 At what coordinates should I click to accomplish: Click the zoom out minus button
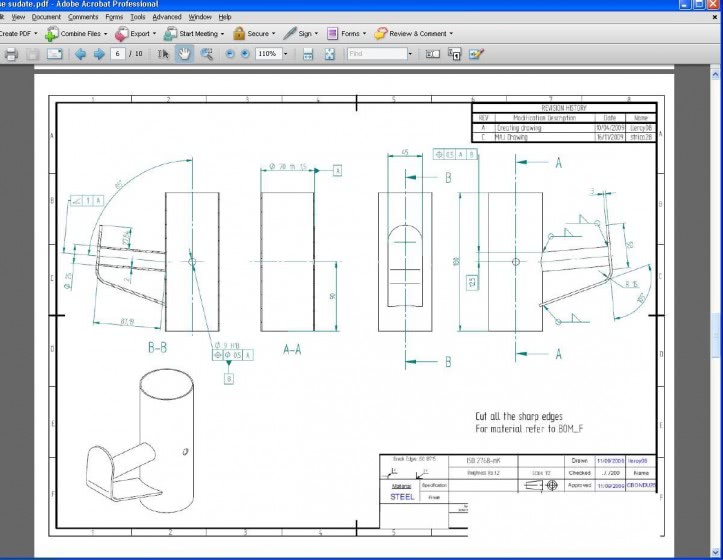pyautogui.click(x=230, y=54)
